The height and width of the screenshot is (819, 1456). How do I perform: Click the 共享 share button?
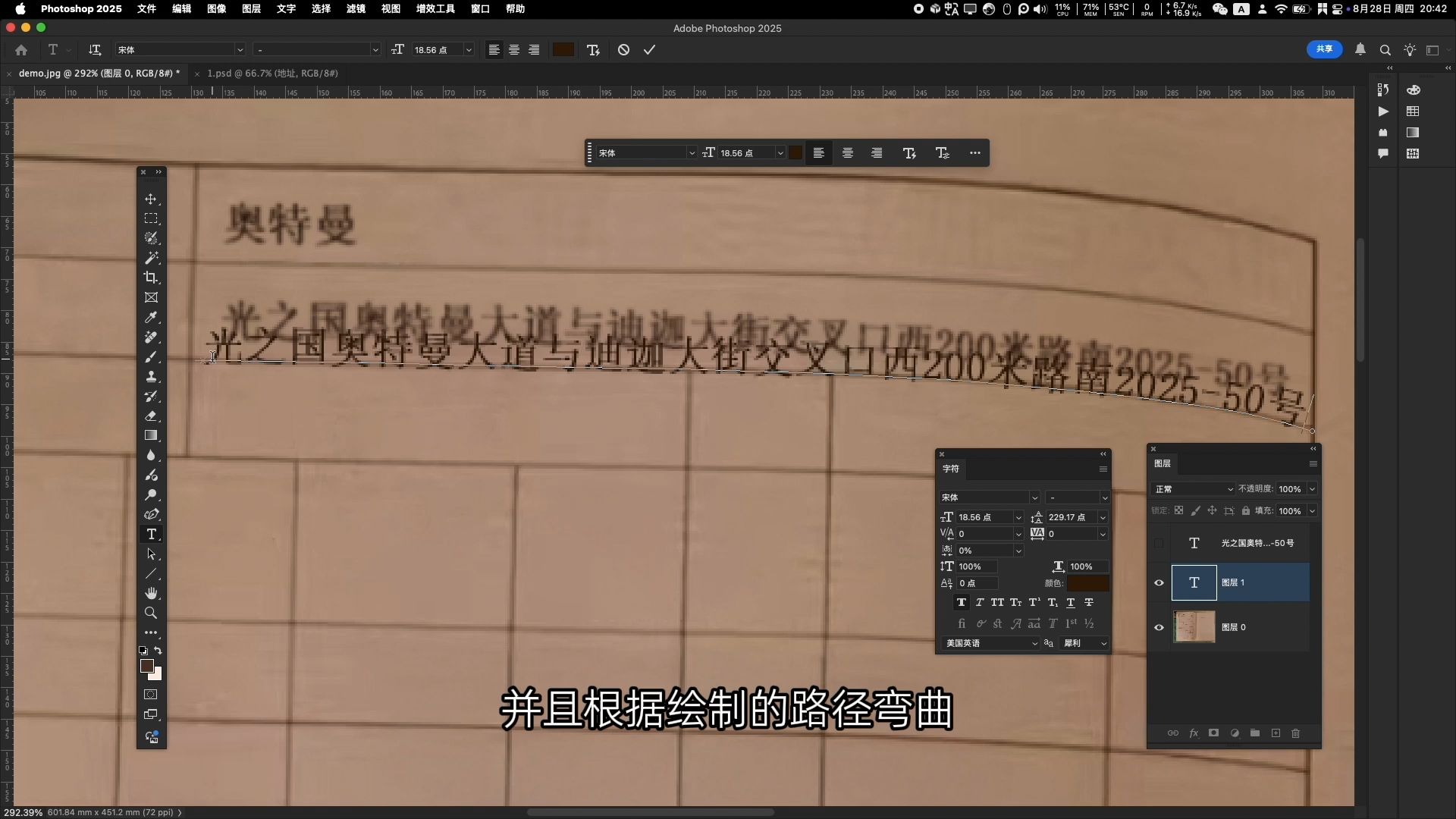click(x=1324, y=49)
